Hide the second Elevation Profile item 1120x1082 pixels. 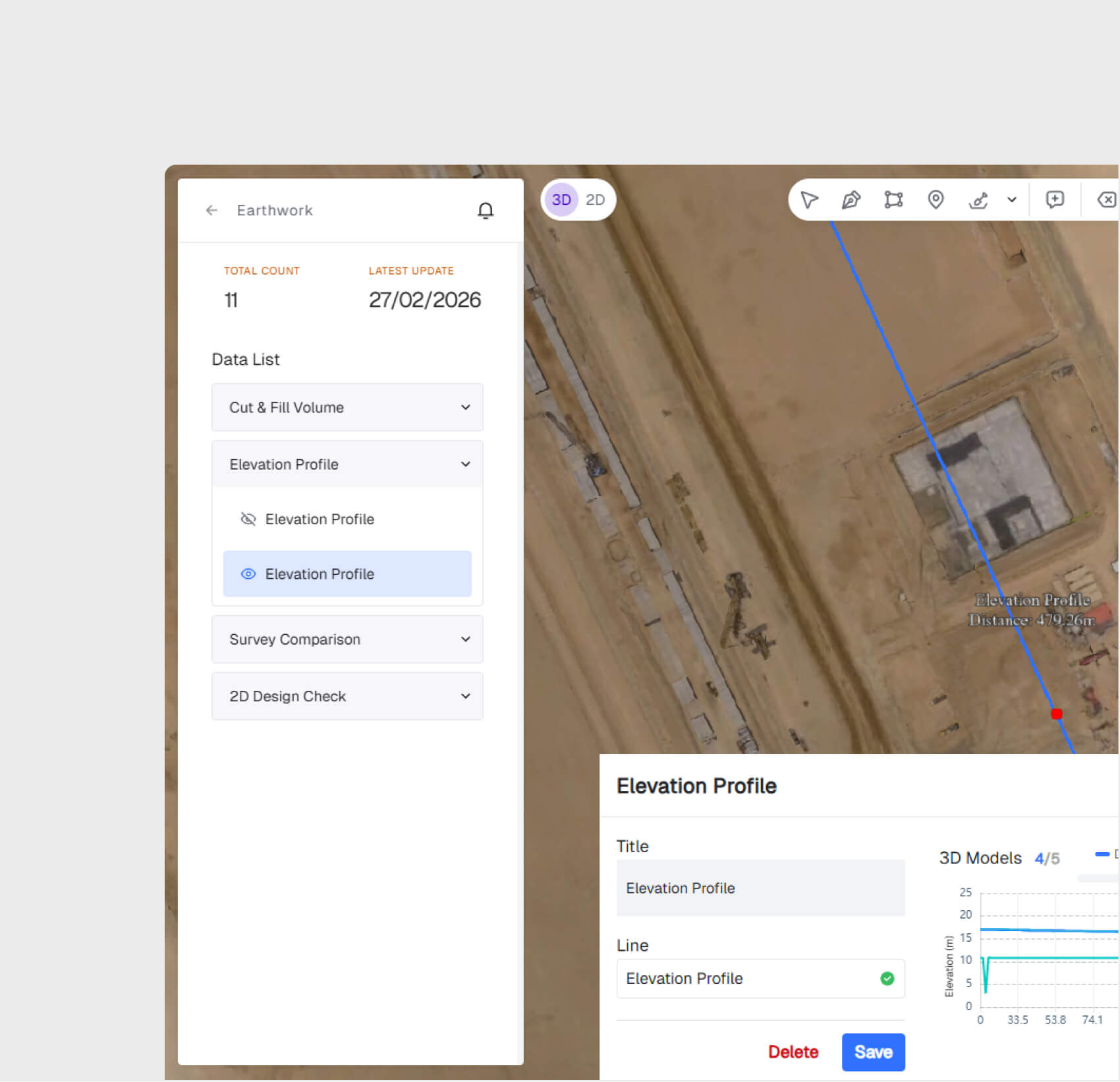(x=248, y=574)
